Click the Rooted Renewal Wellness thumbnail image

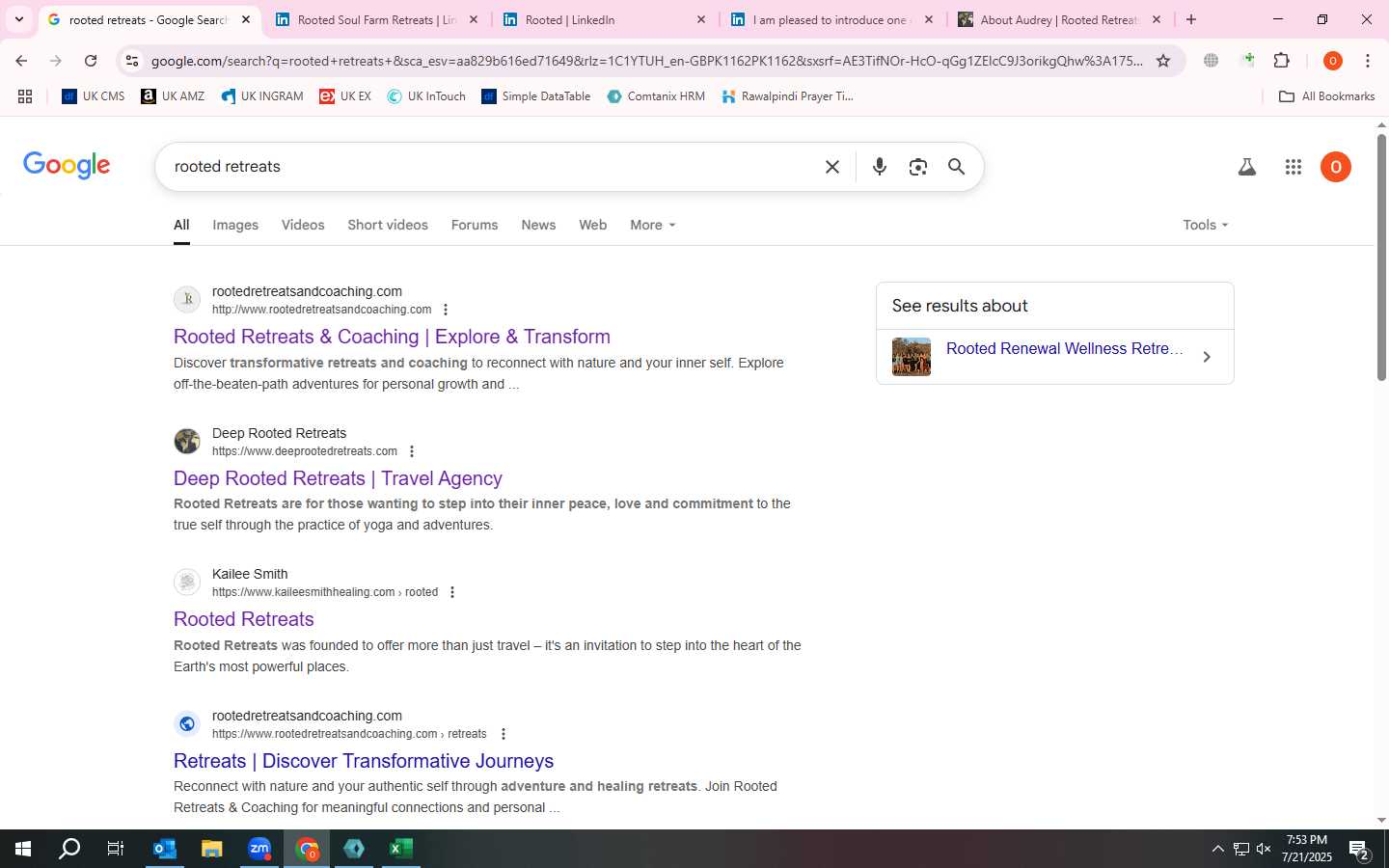(x=912, y=357)
